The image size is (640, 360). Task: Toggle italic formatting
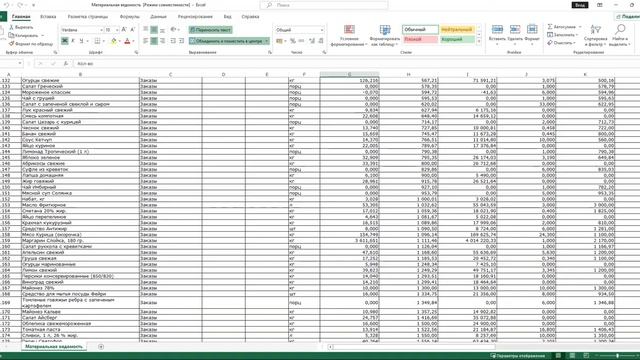tap(73, 41)
